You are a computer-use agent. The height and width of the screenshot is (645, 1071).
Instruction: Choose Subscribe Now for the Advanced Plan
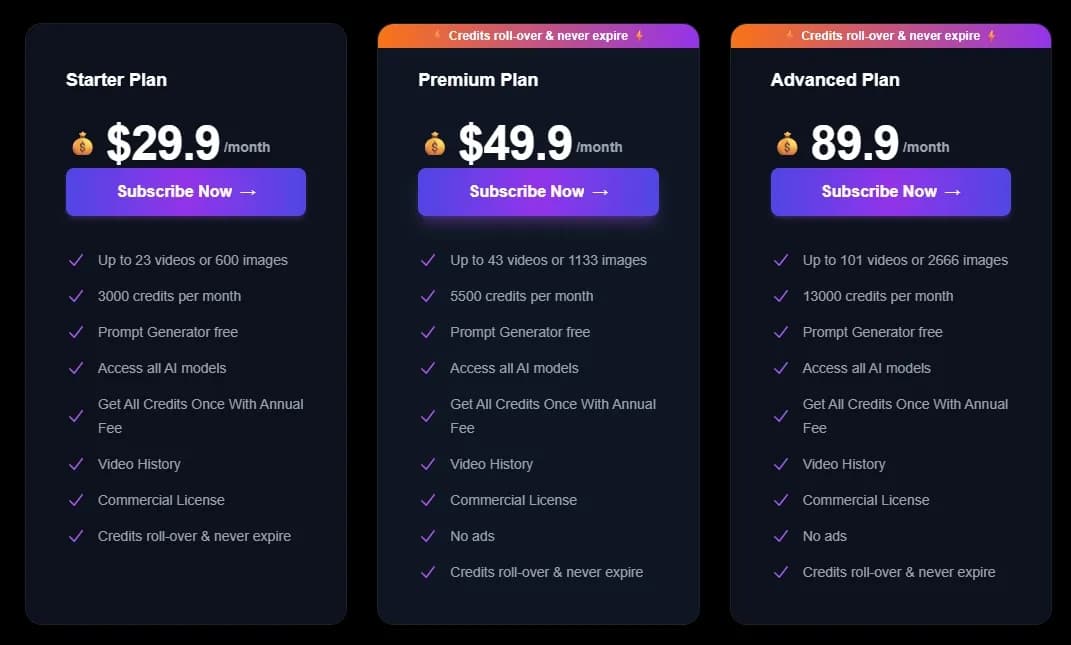890,192
